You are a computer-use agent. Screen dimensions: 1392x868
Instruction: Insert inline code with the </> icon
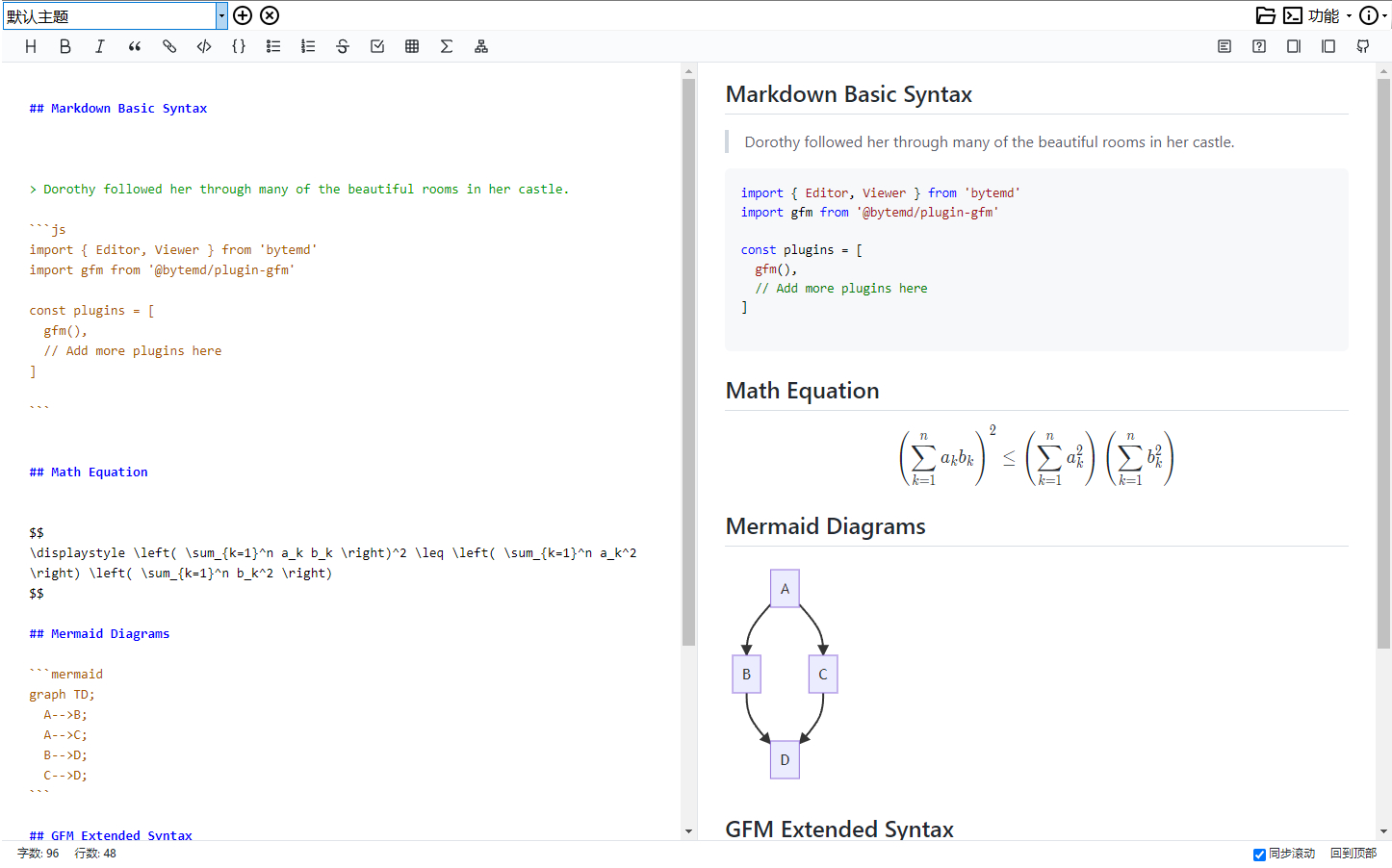click(x=204, y=46)
